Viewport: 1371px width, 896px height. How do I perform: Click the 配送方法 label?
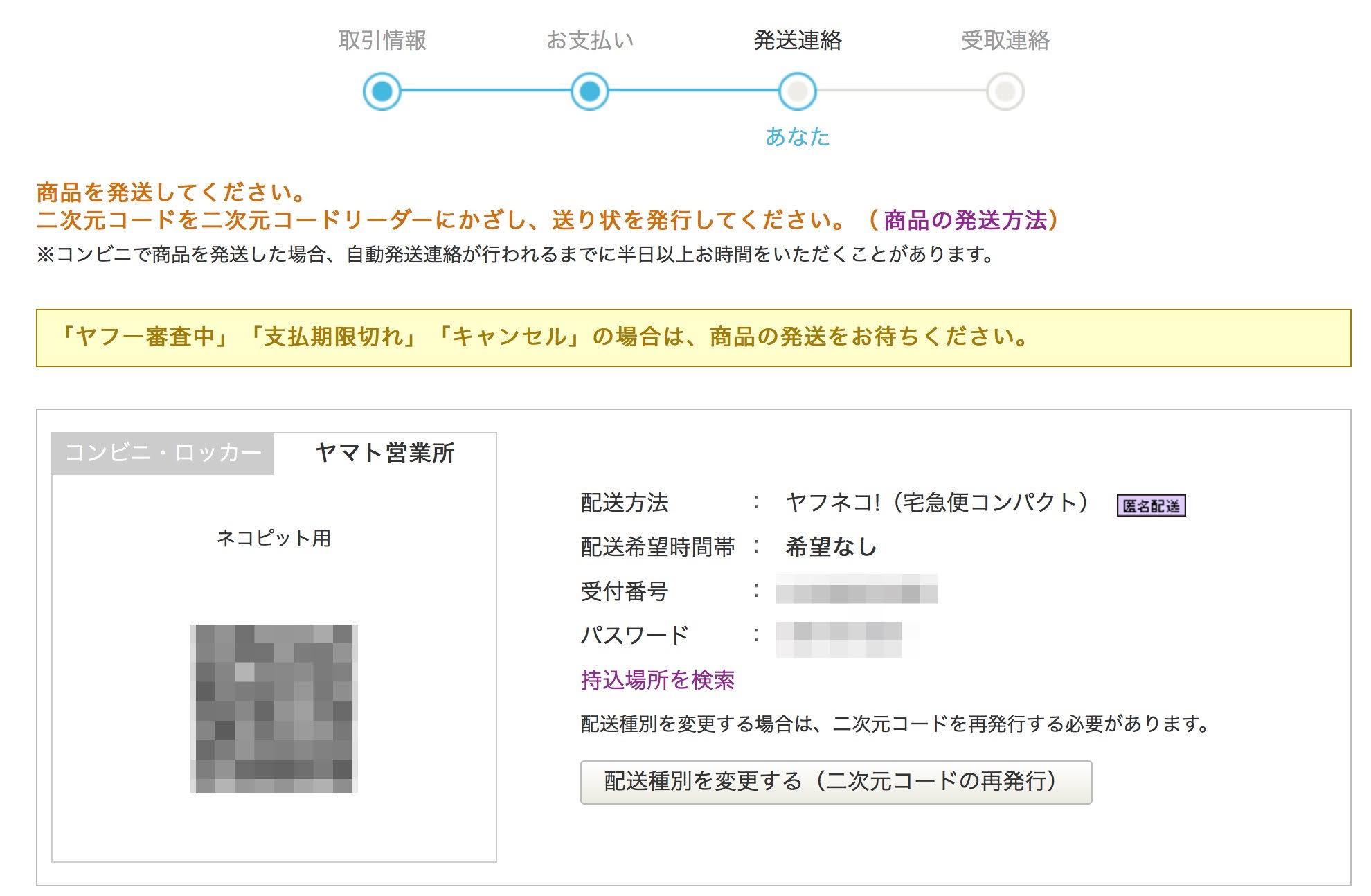click(x=625, y=503)
